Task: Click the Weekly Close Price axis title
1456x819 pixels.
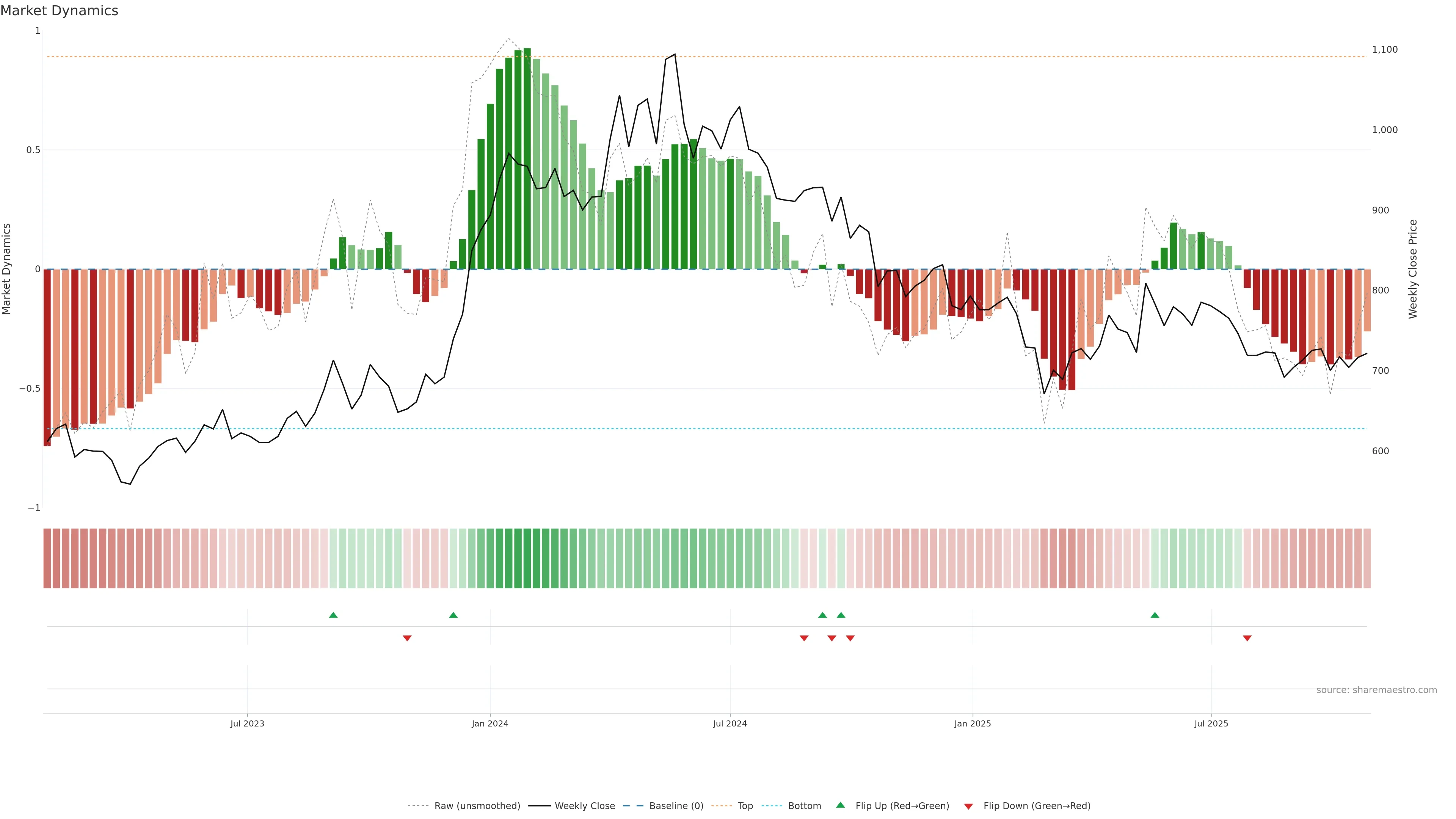Action: pos(1412,269)
